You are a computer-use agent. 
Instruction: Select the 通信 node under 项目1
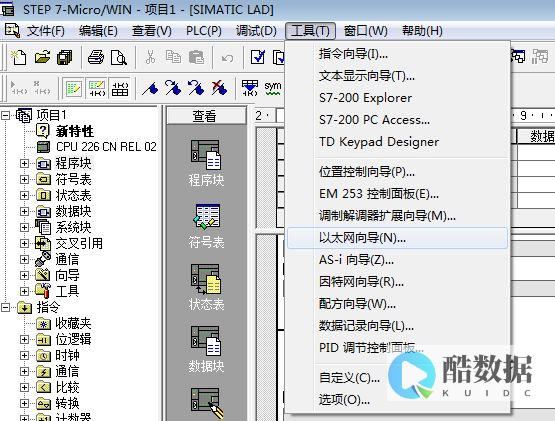pyautogui.click(x=67, y=259)
